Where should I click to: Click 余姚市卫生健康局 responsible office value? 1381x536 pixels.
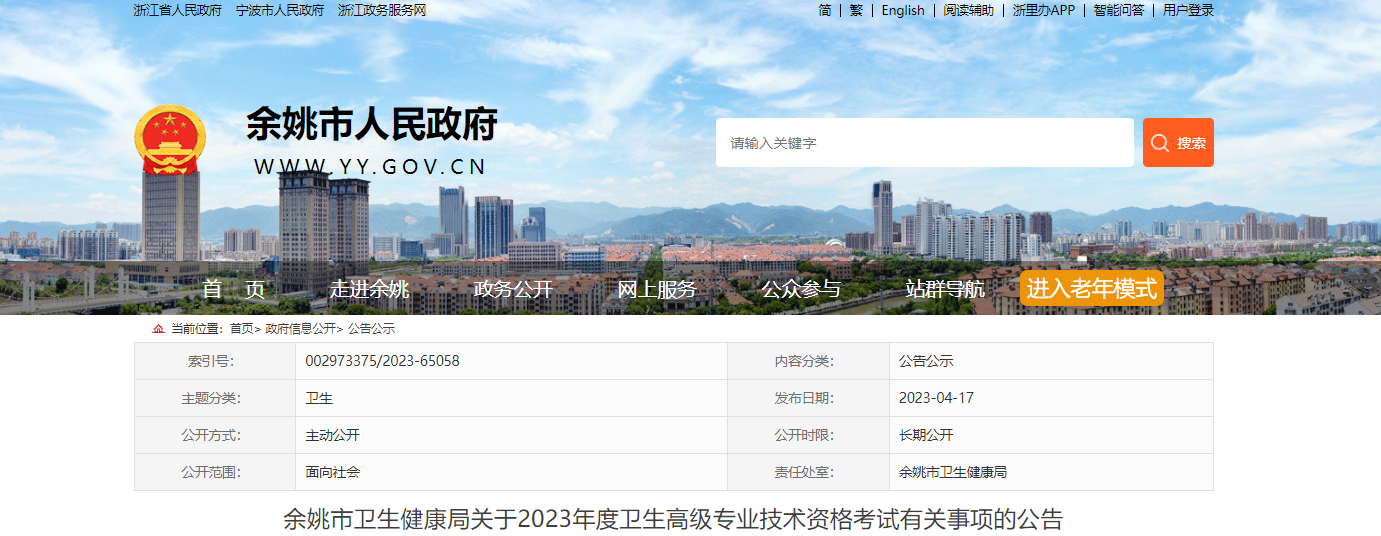coord(953,472)
